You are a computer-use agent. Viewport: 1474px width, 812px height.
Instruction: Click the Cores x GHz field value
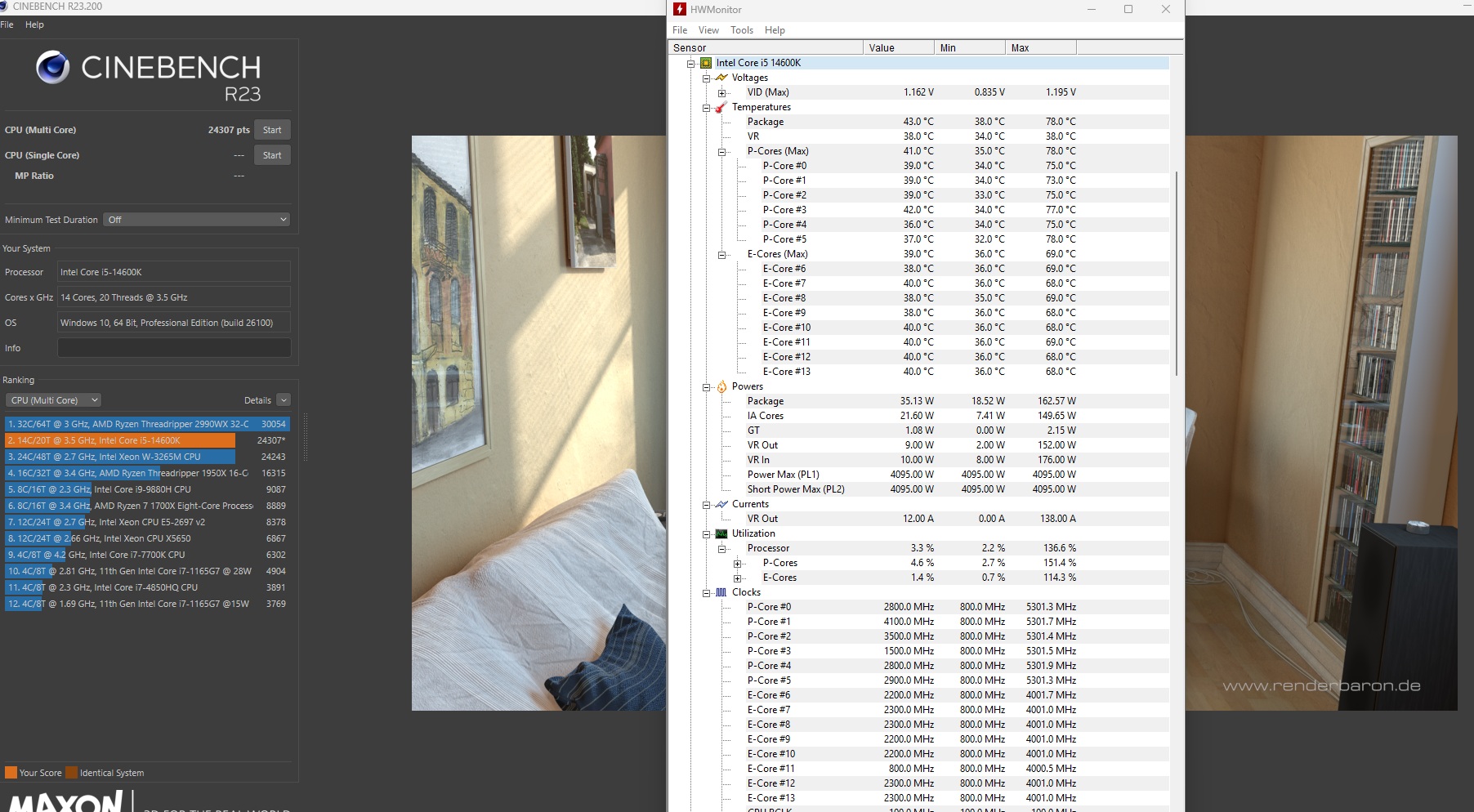pyautogui.click(x=174, y=297)
